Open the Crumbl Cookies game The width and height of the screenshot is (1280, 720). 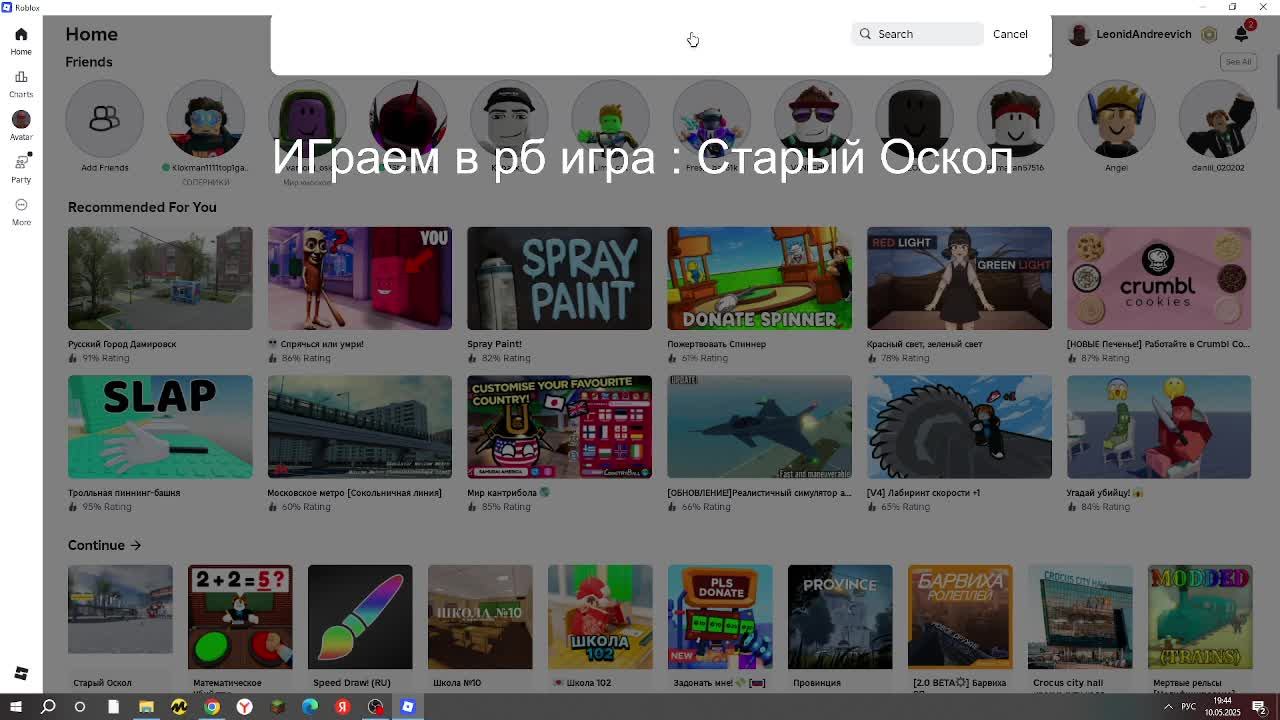[1159, 278]
